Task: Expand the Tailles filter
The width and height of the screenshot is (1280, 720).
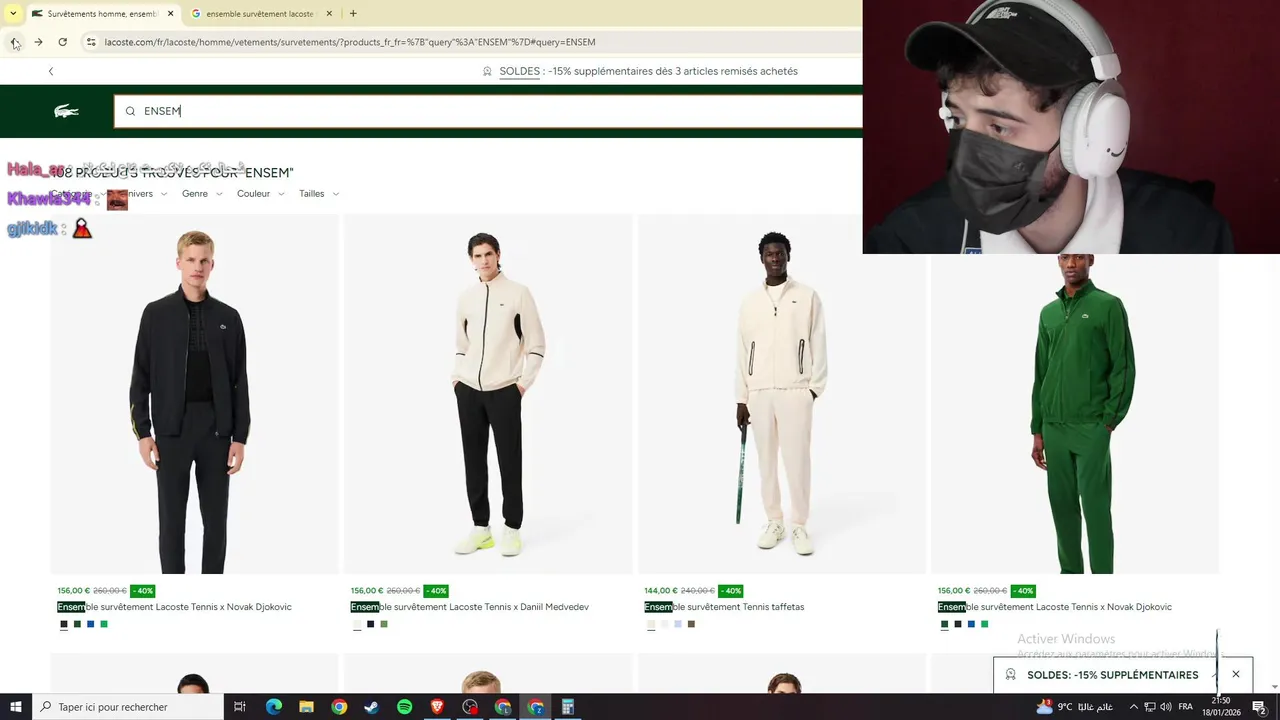Action: pyautogui.click(x=319, y=194)
